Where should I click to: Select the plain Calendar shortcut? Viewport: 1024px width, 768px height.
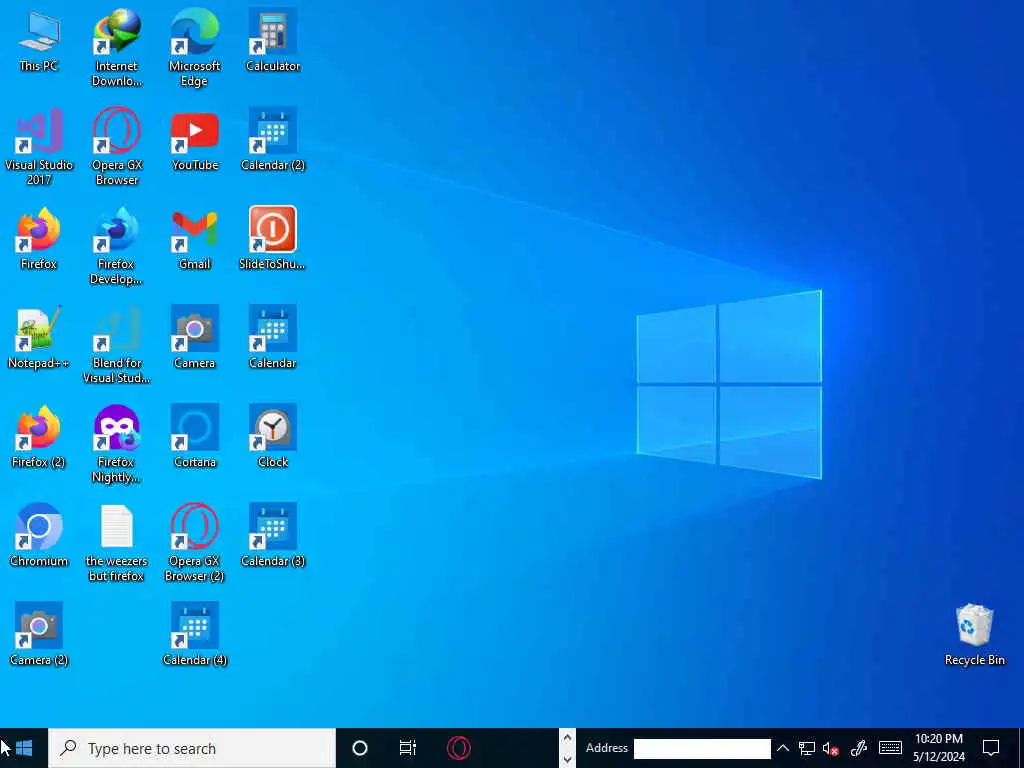[x=273, y=338]
